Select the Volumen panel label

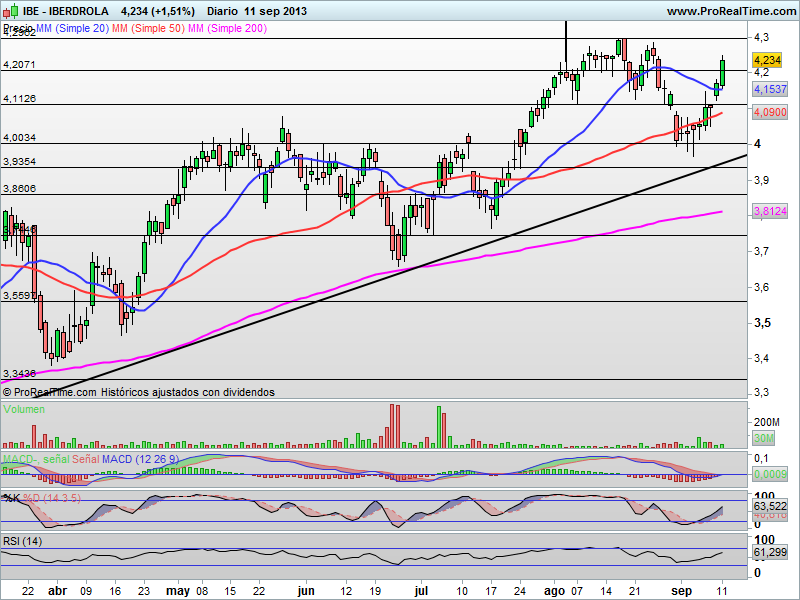[23, 409]
